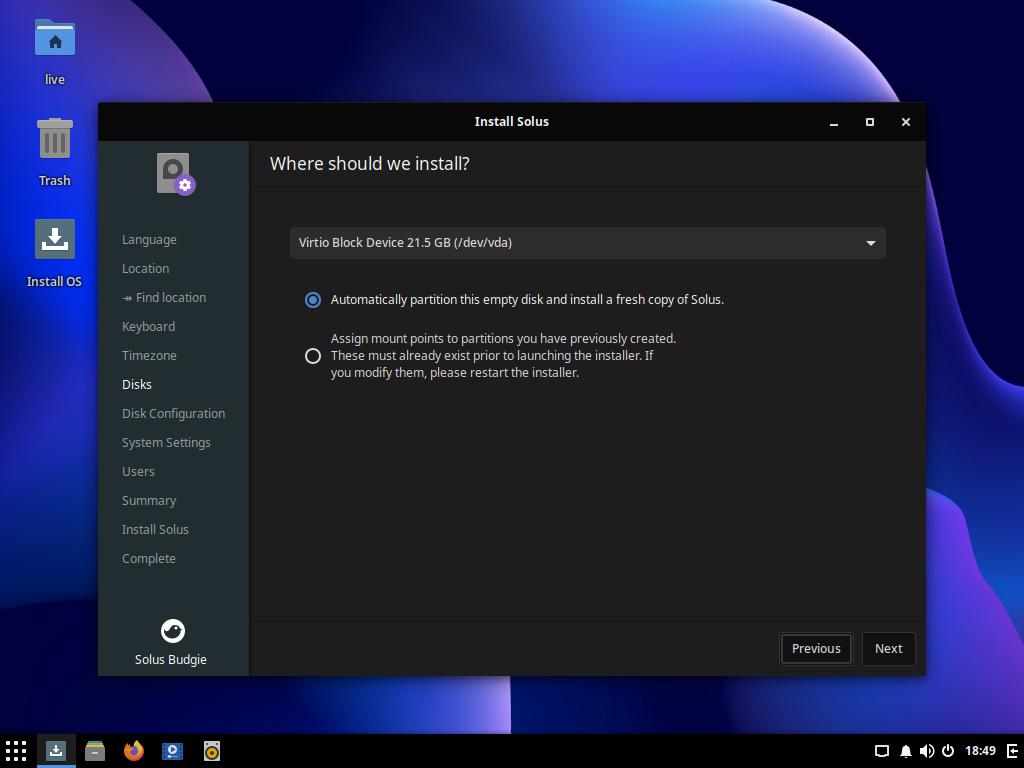Toggle the Raven sidebar icon beside the clock
The image size is (1024, 768).
(x=1013, y=751)
